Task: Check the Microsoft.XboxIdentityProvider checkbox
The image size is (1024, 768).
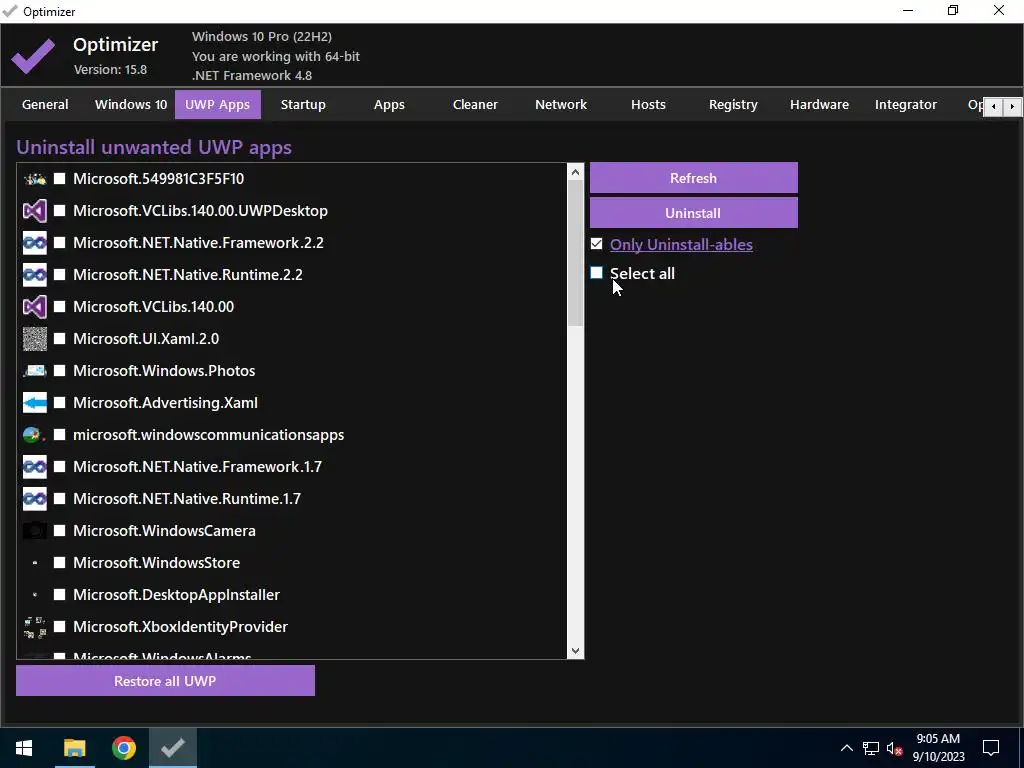Action: pyautogui.click(x=59, y=627)
